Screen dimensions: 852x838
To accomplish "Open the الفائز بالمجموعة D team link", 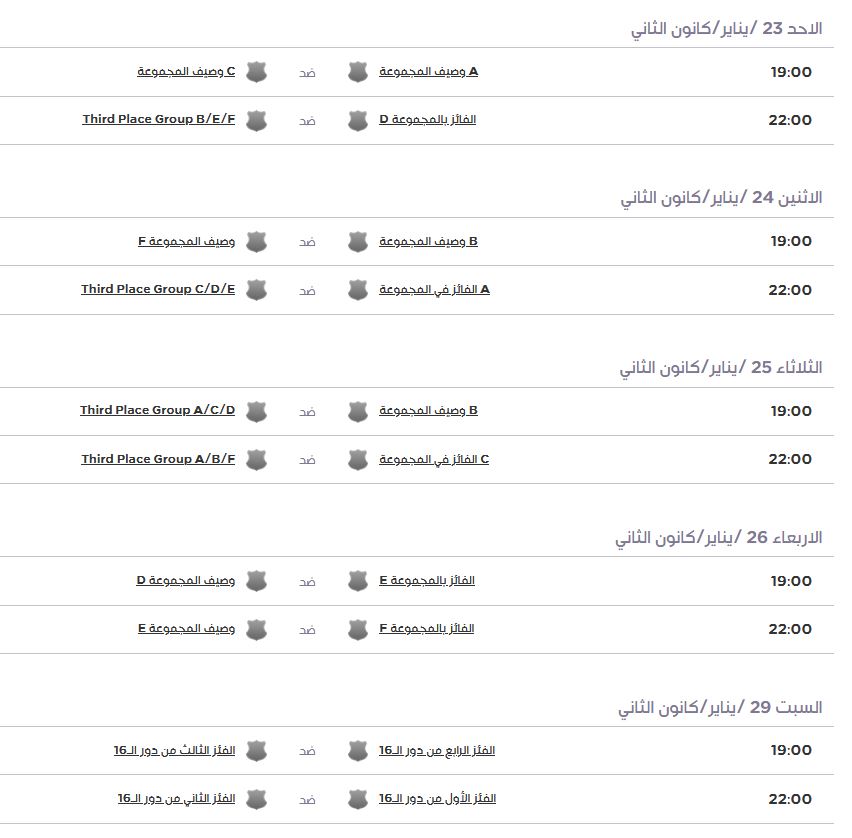I will coord(427,120).
